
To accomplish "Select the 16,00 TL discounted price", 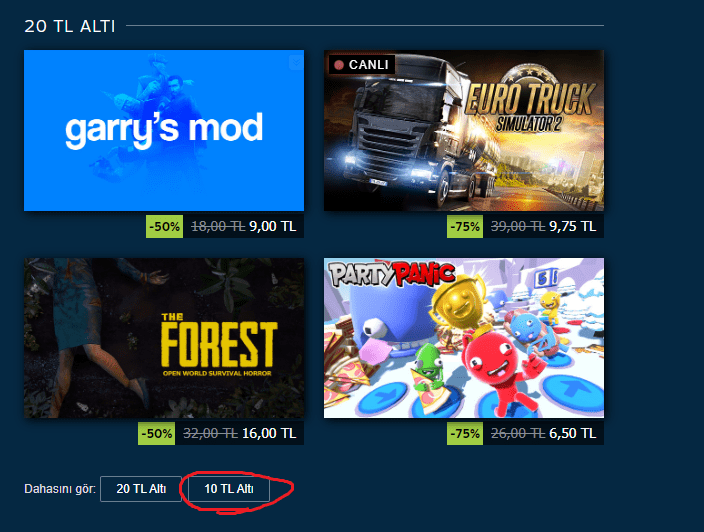I will pos(269,433).
